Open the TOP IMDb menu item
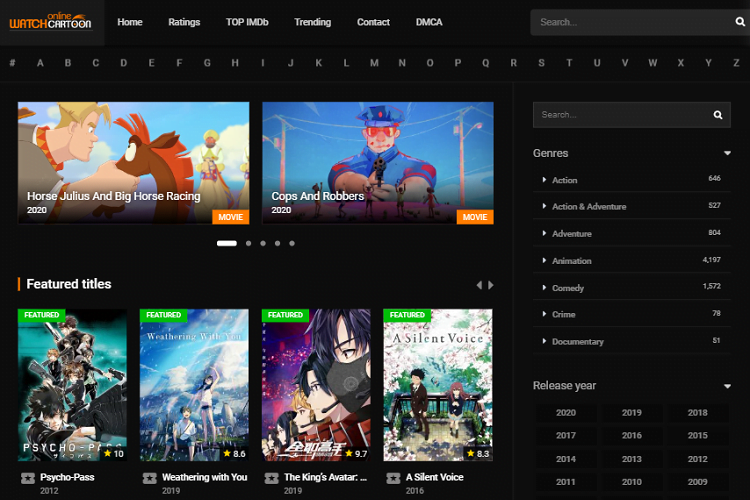Image resolution: width=750 pixels, height=500 pixels. pyautogui.click(x=247, y=22)
